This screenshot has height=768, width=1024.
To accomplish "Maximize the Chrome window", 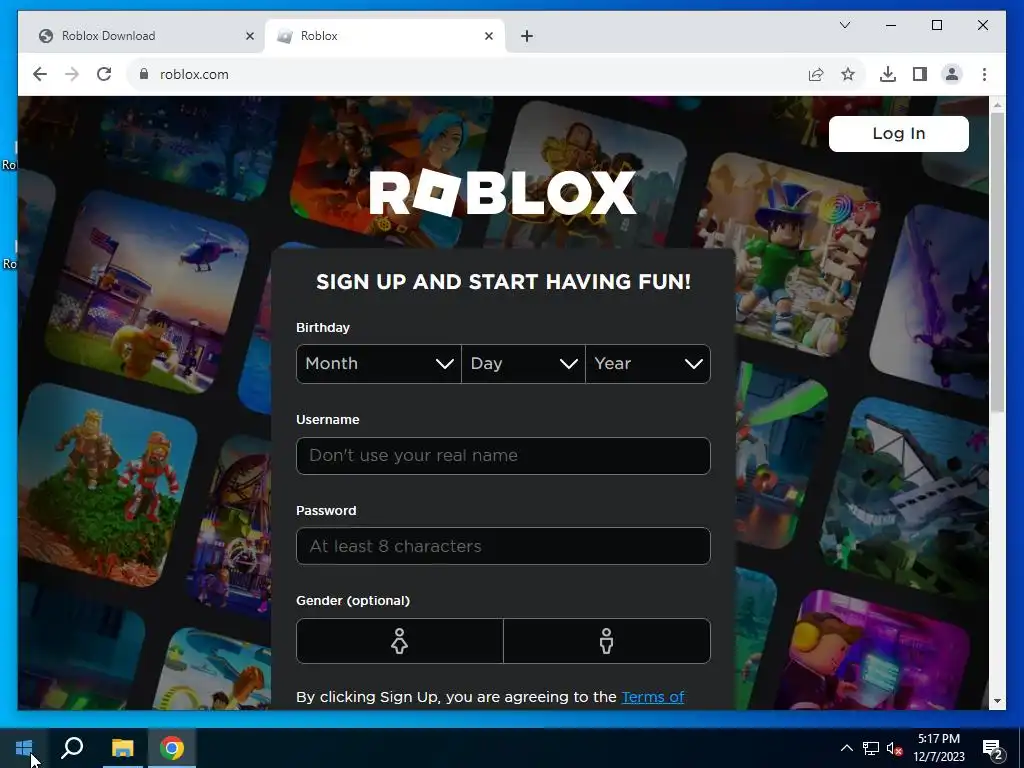I will click(936, 25).
